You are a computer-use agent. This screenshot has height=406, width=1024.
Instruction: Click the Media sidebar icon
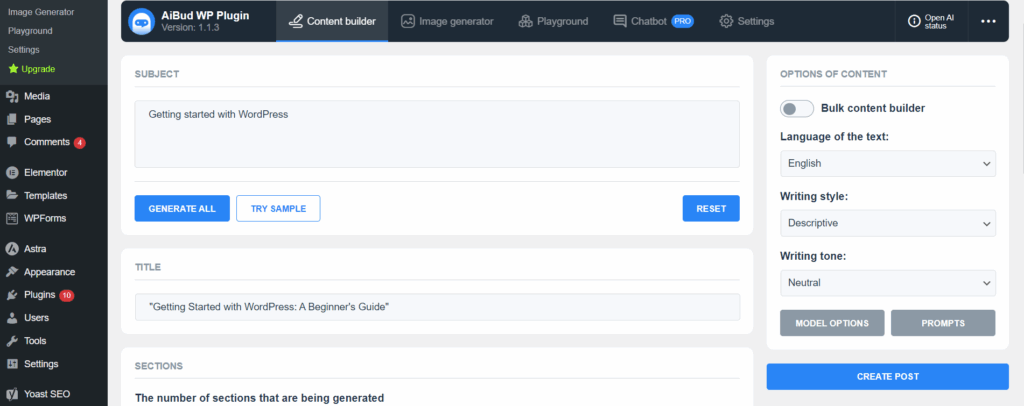12,97
